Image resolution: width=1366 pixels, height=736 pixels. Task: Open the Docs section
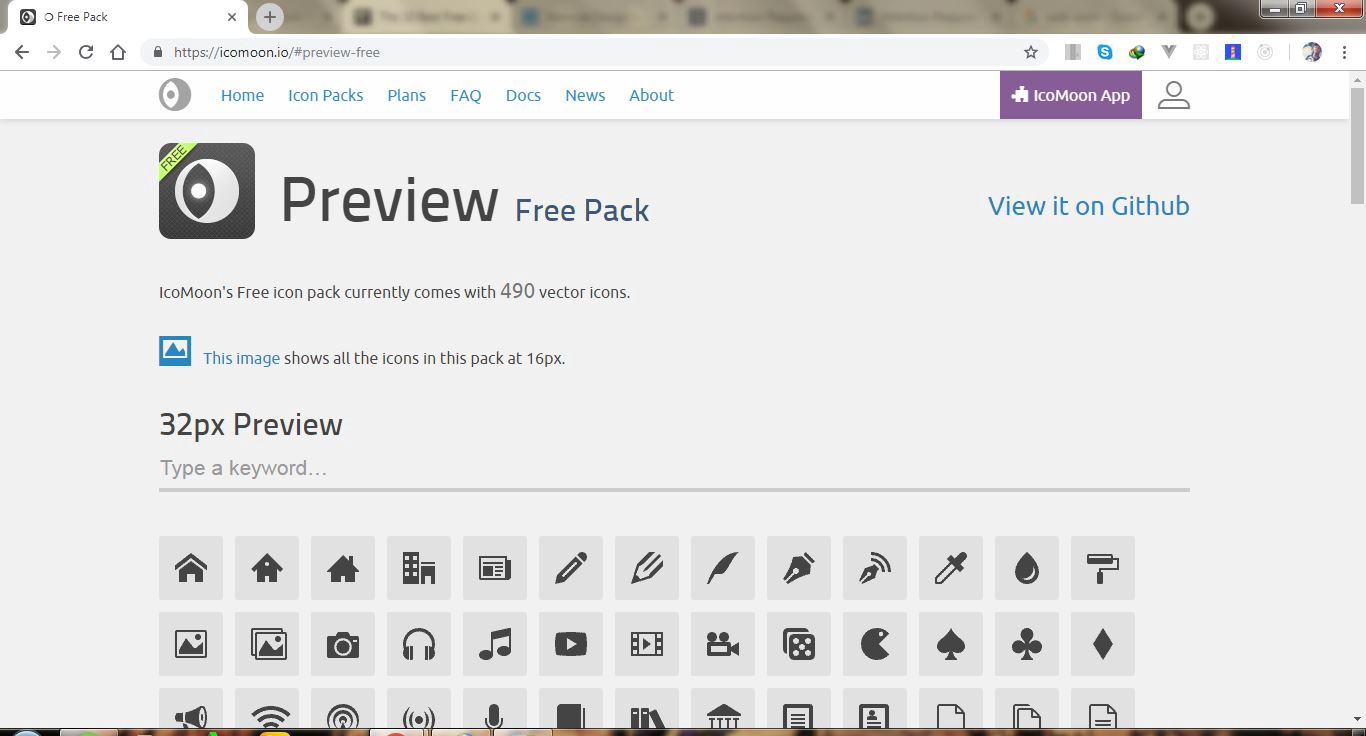click(523, 95)
